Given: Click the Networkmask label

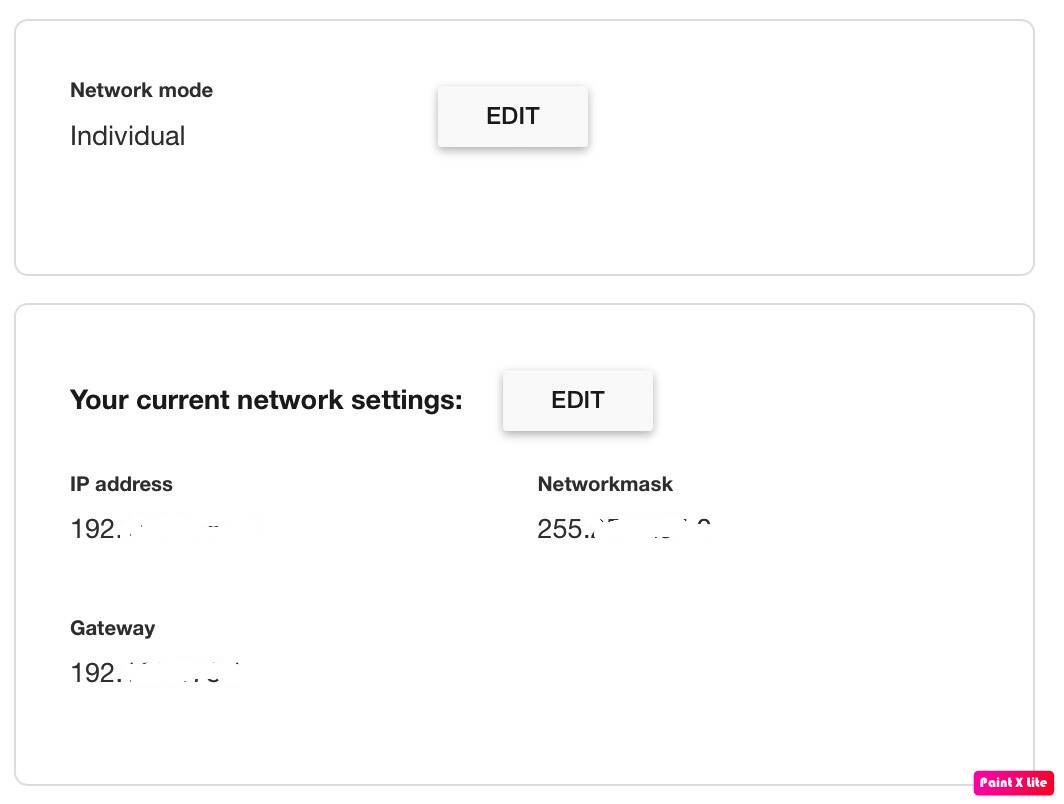Looking at the screenshot, I should pos(605,484).
